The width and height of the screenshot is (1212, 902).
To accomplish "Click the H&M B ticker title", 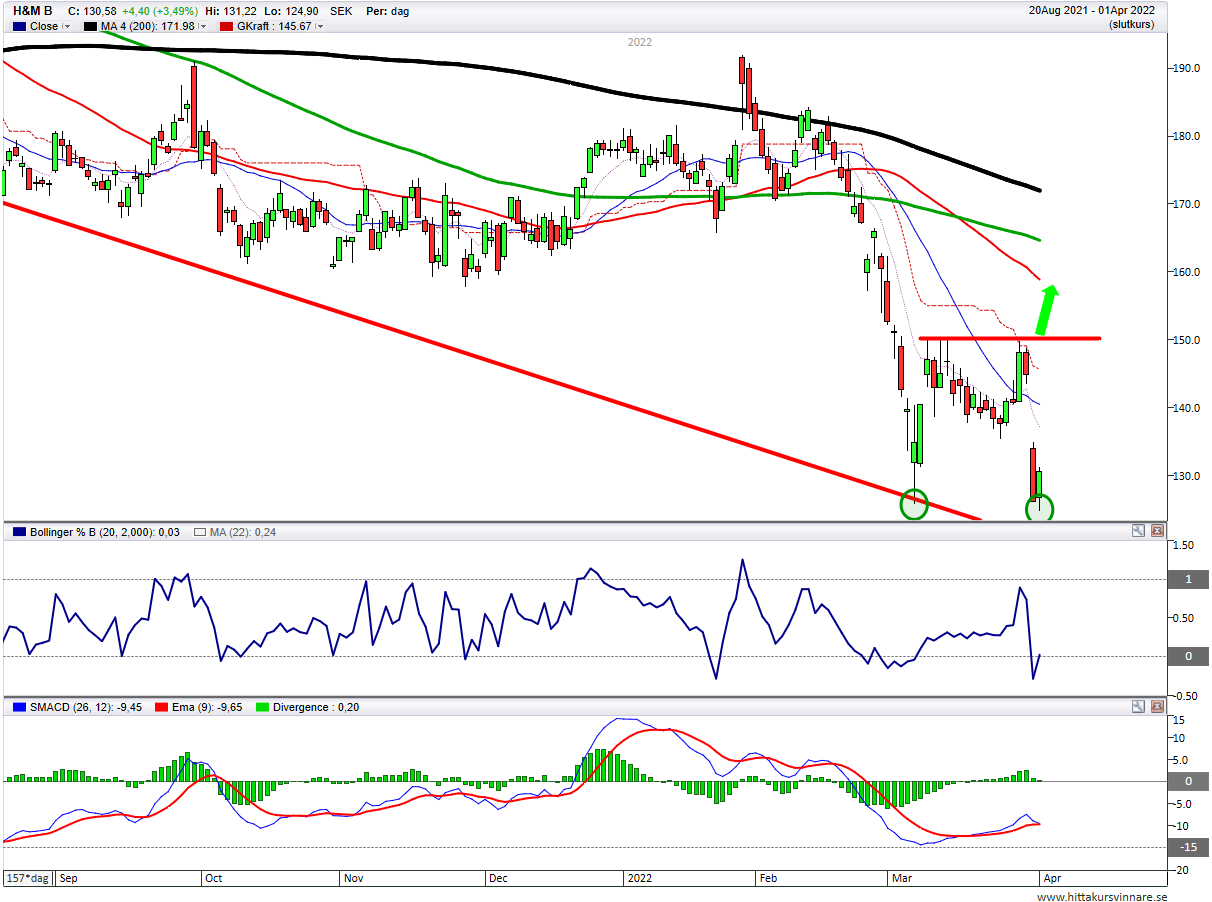I will [x=32, y=11].
